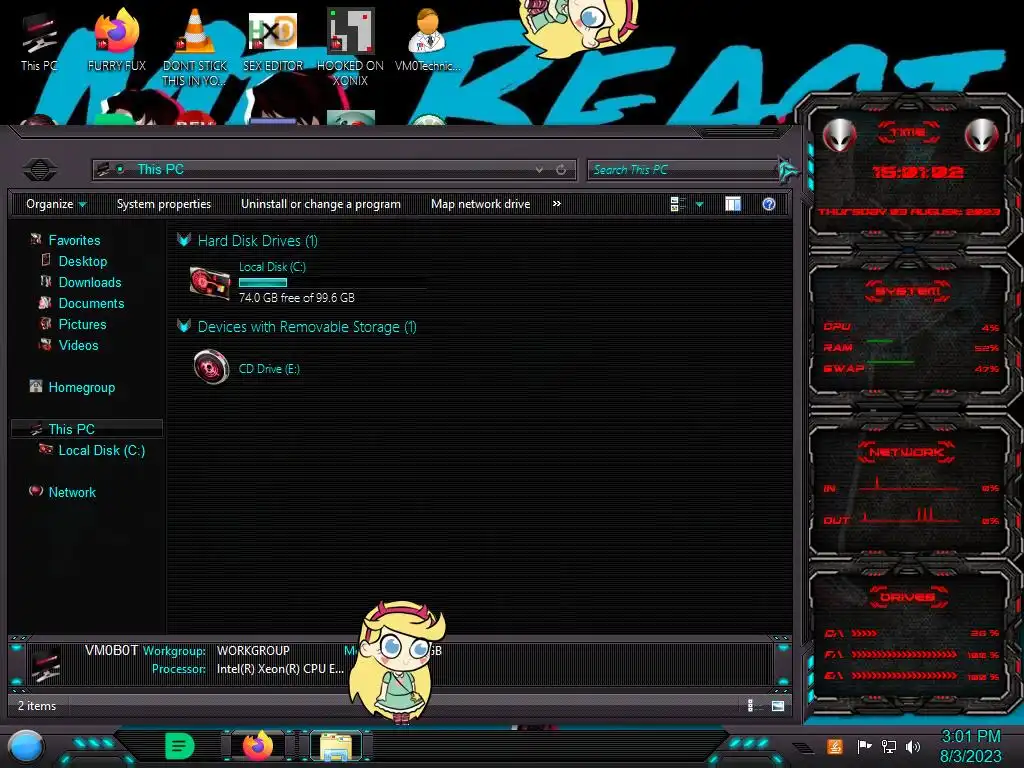Show more toolbar commands chevron
Screen dimensions: 1024x768
pos(556,204)
